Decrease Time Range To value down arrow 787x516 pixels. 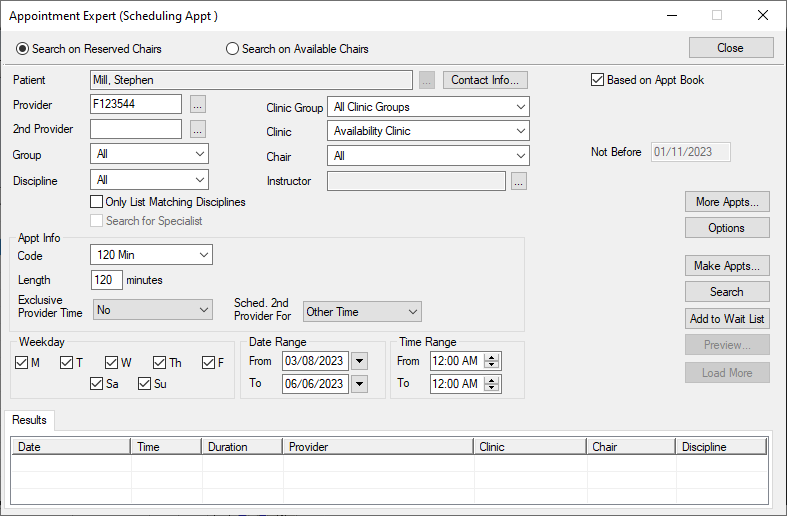(x=492, y=388)
